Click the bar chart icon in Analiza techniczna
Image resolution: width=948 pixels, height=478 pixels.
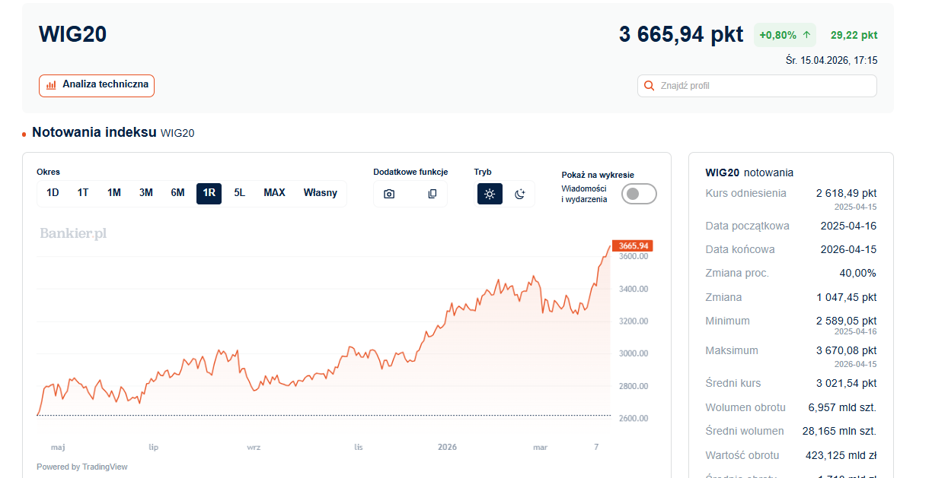coord(51,85)
